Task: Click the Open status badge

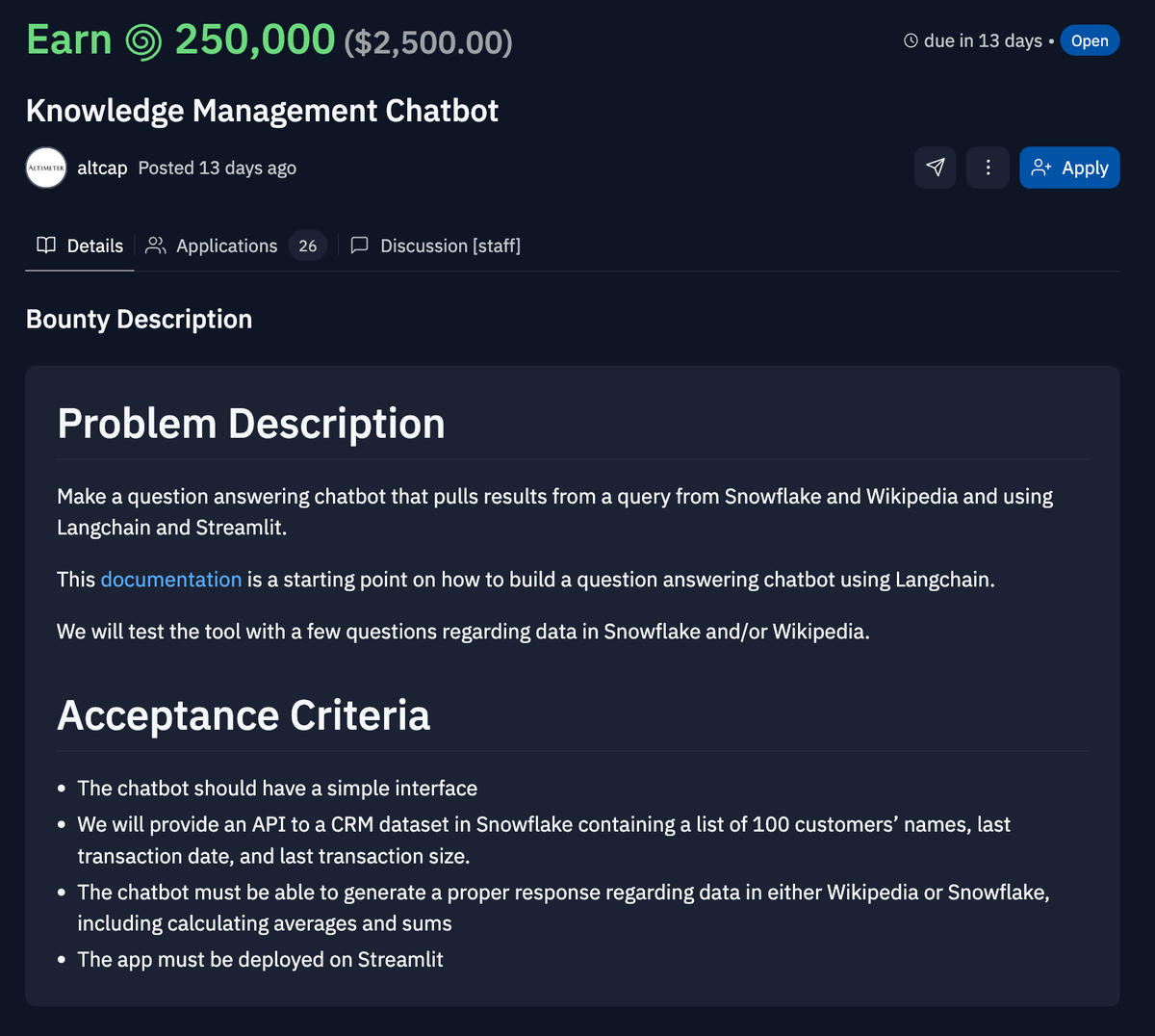Action: [1090, 40]
